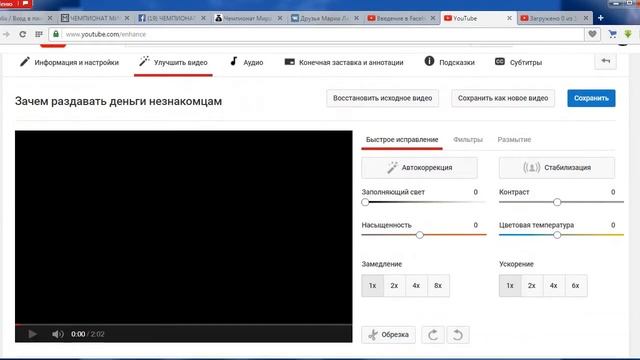This screenshot has height=360, width=640.
Task: Click the green padlock security icon
Action: 56,34
